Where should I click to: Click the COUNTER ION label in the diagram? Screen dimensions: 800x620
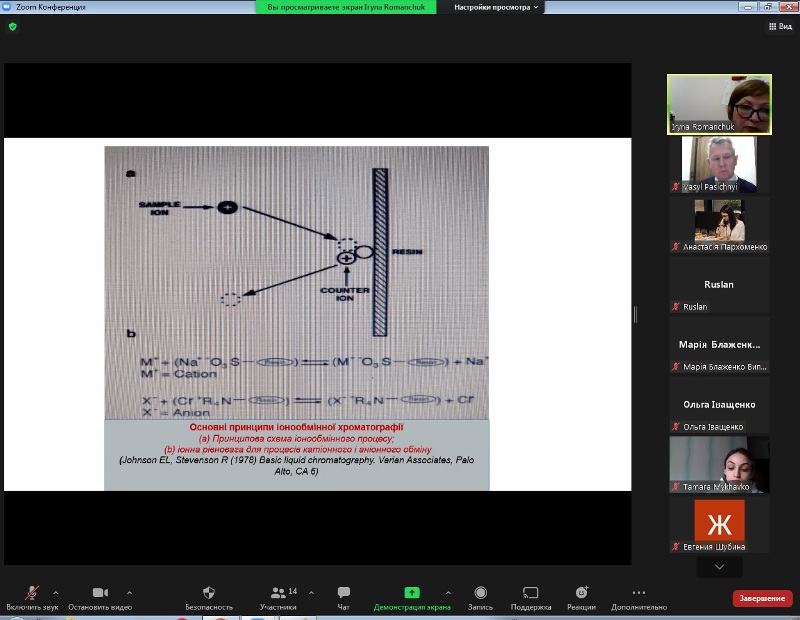coord(345,294)
